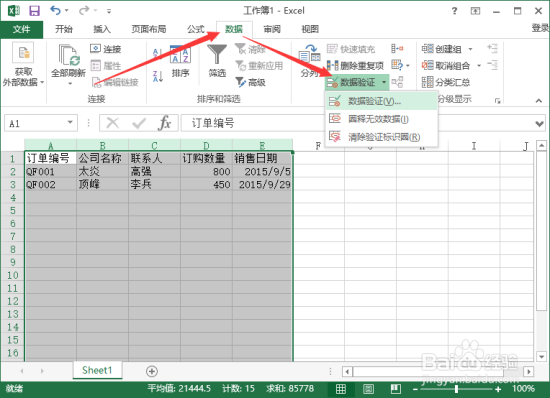Viewport: 550px width, 398px height.
Task: Click the Redo arrow icon
Action: point(84,10)
